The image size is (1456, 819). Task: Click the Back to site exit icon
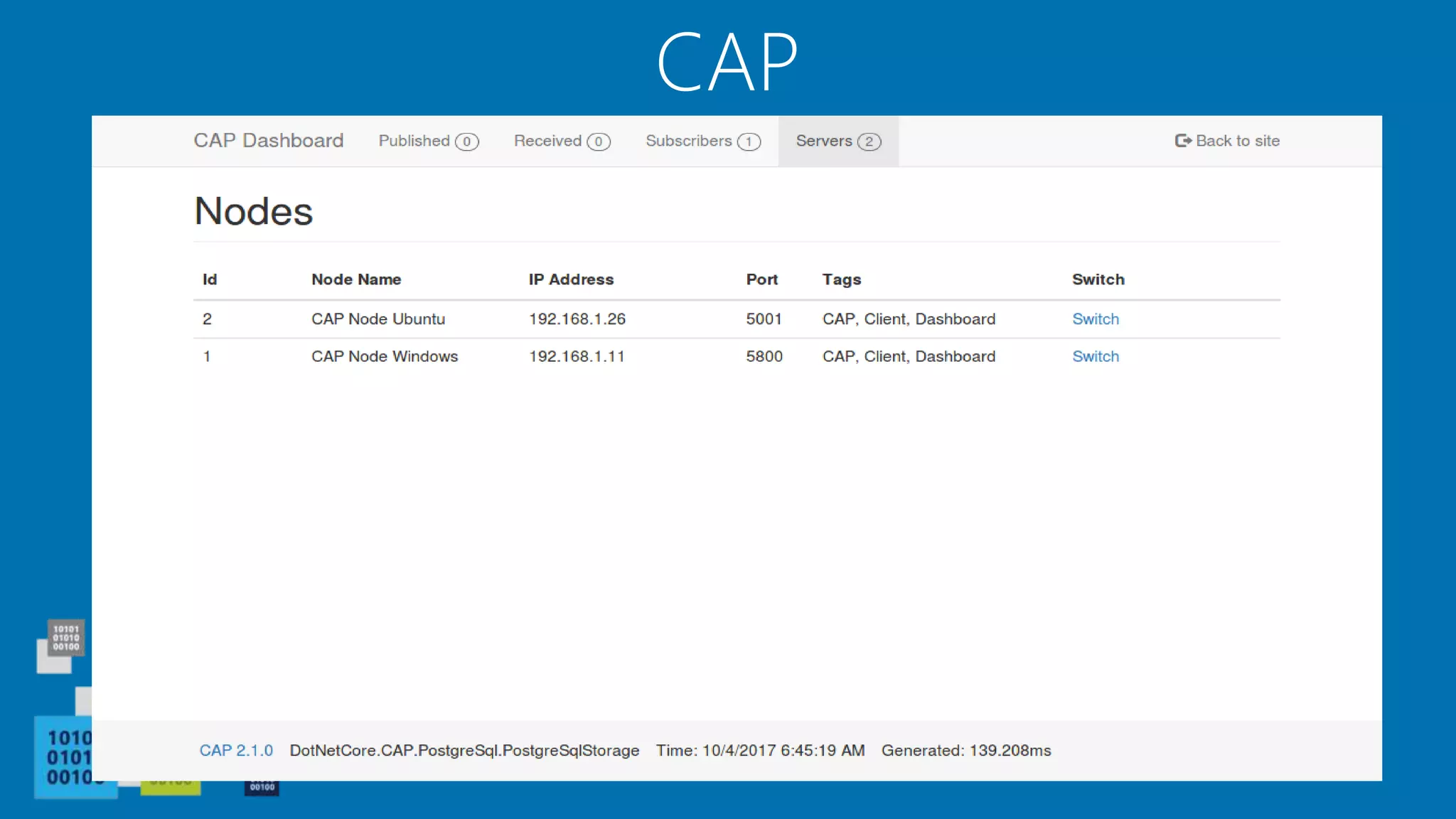coord(1182,141)
